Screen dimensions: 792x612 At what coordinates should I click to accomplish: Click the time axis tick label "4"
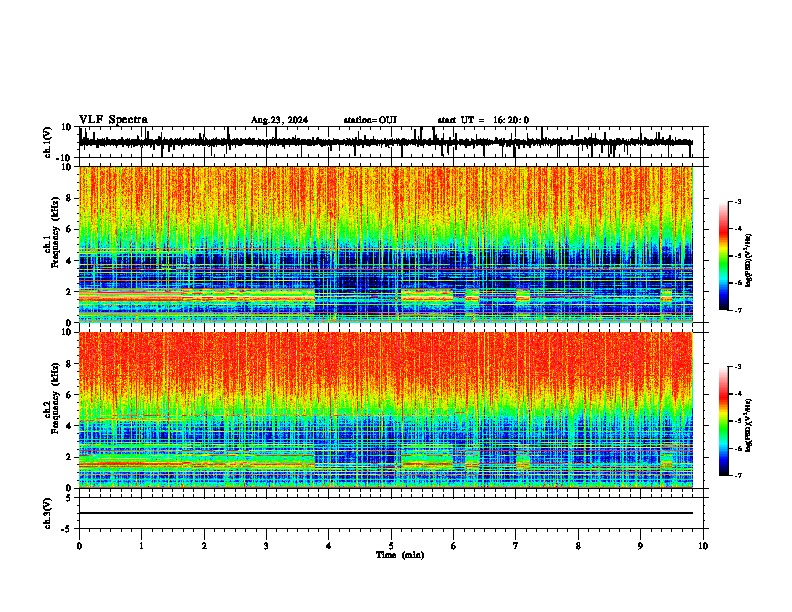[x=329, y=546]
